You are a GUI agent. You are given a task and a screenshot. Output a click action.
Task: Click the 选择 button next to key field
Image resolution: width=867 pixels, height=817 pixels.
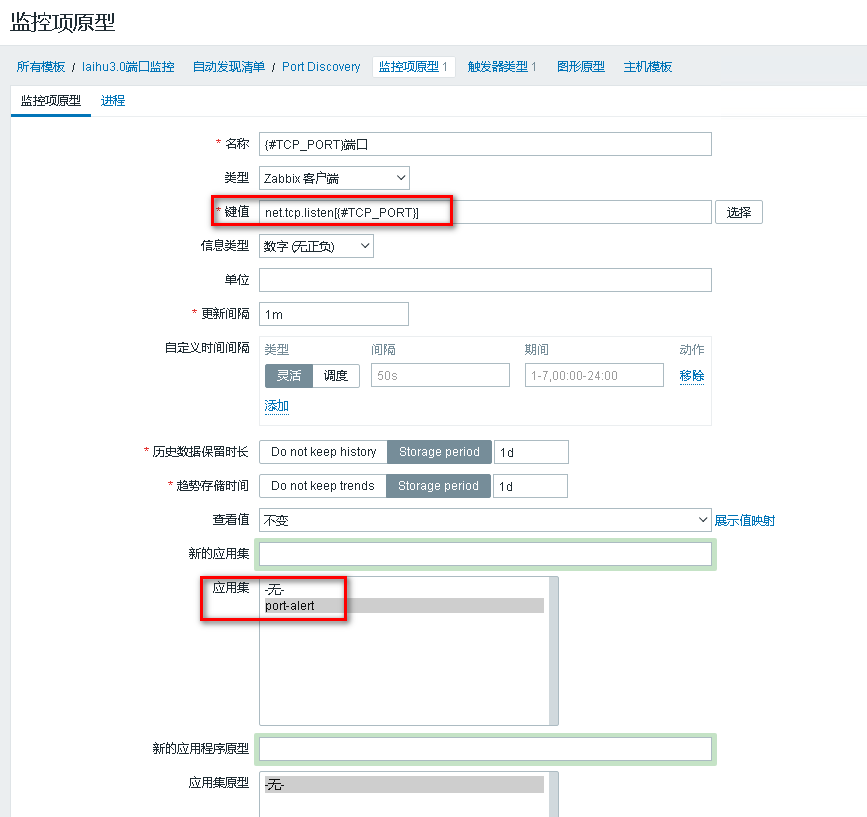click(738, 212)
